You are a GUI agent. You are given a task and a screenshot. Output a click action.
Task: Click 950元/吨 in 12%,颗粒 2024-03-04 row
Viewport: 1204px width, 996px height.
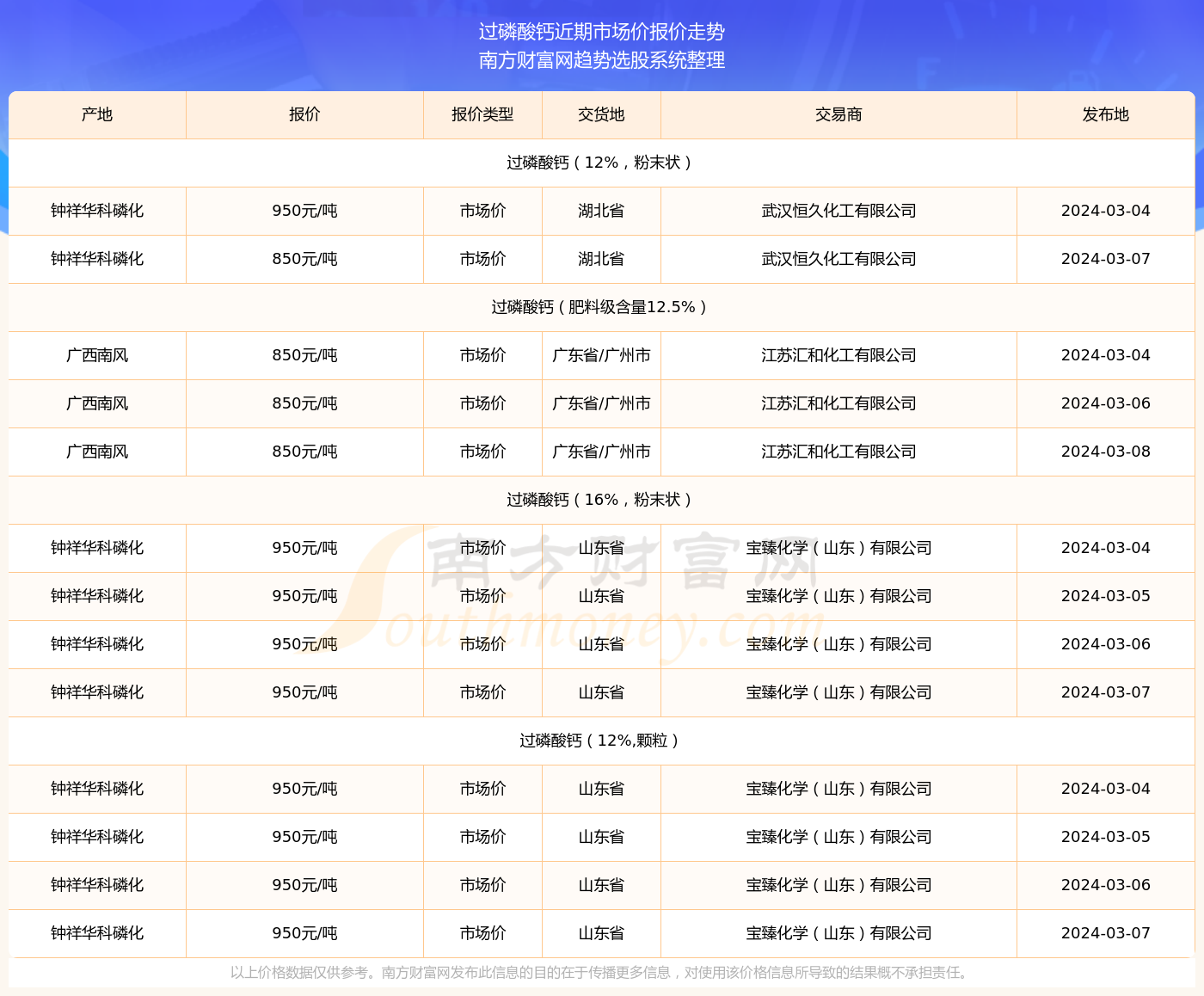304,789
